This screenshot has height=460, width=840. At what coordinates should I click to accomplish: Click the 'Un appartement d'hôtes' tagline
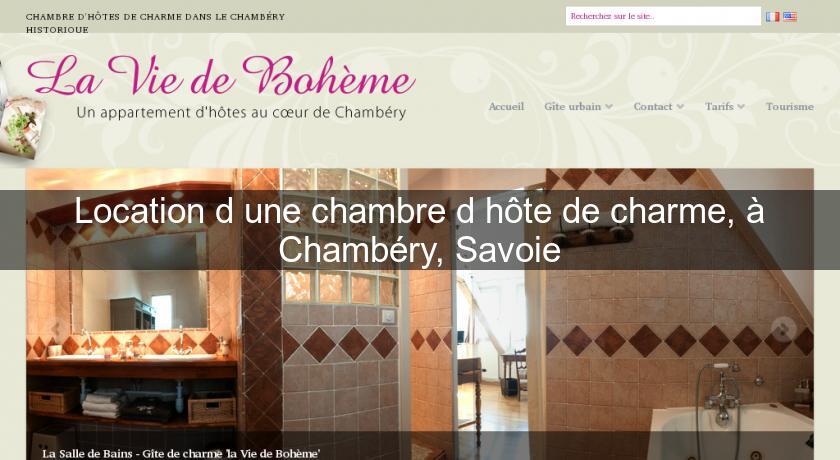pyautogui.click(x=241, y=112)
